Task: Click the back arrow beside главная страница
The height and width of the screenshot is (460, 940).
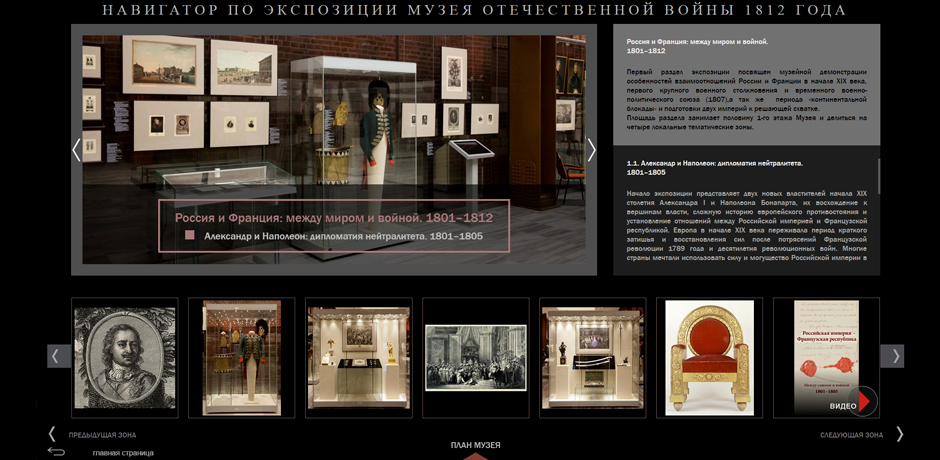Action: pos(56,452)
